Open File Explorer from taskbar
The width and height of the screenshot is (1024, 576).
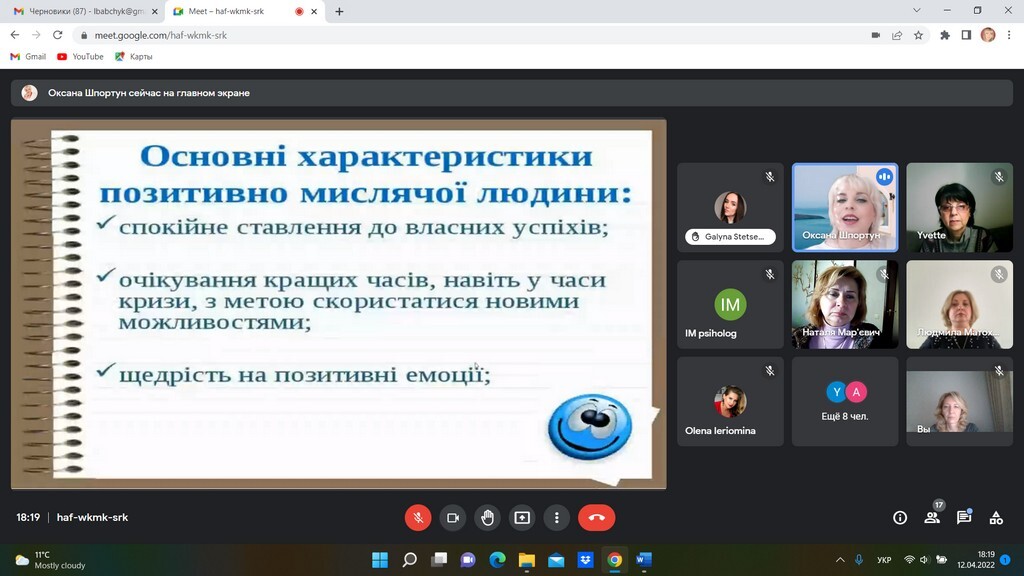527,560
